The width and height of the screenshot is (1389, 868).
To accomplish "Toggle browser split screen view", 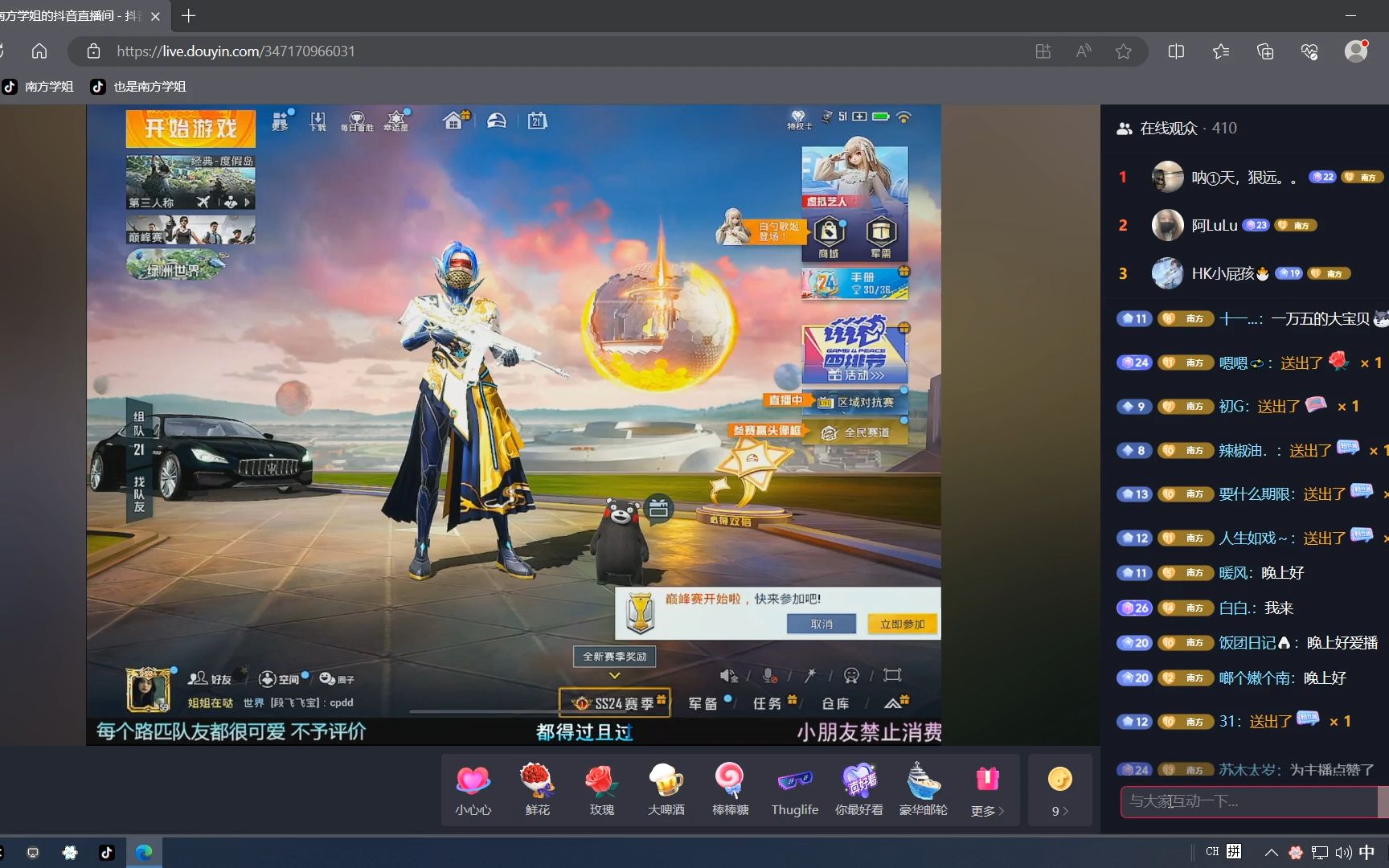I will pos(1176,51).
